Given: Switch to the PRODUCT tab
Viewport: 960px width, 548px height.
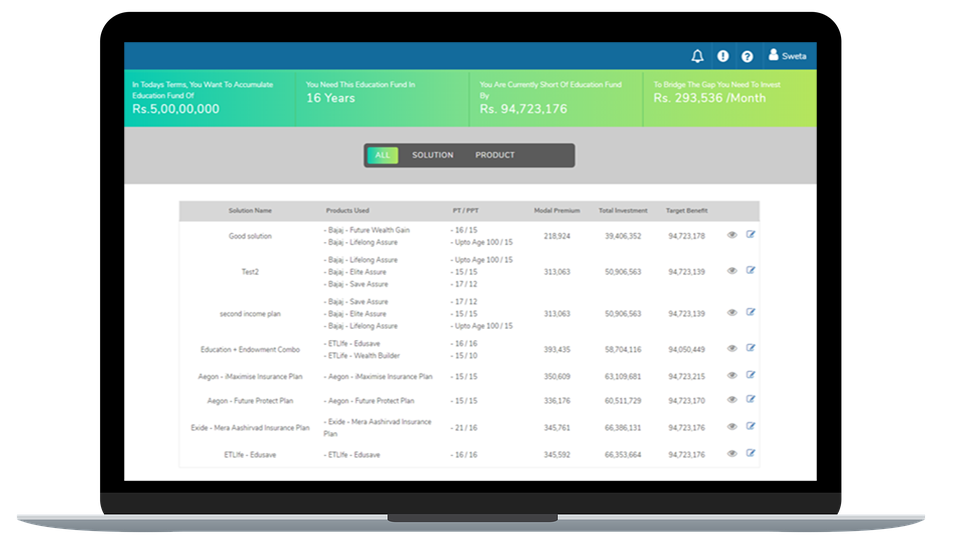Looking at the screenshot, I should (x=495, y=155).
